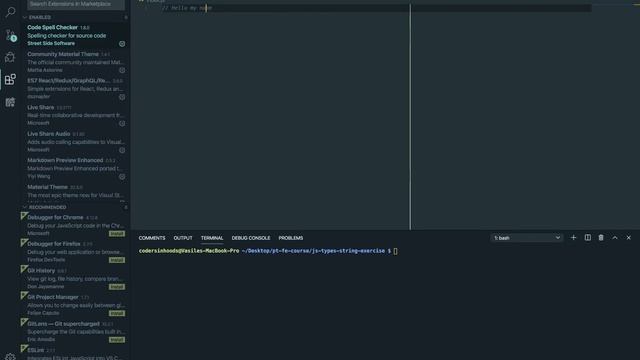This screenshot has width=640, height=360.
Task: Switch to the DEBUG CONSOLE tab
Action: click(x=251, y=238)
